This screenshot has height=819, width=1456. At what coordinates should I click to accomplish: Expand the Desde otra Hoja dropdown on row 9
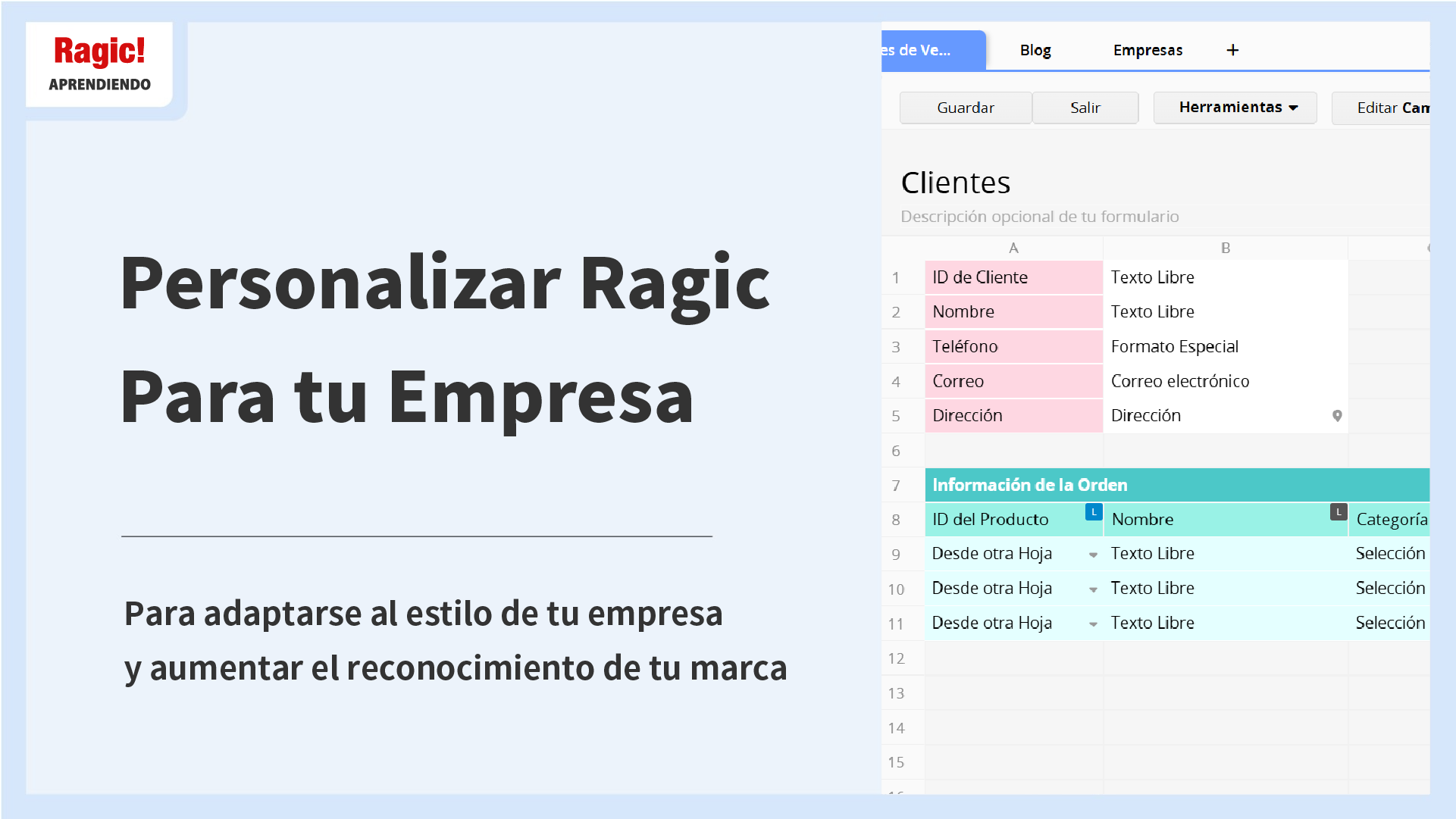1092,554
